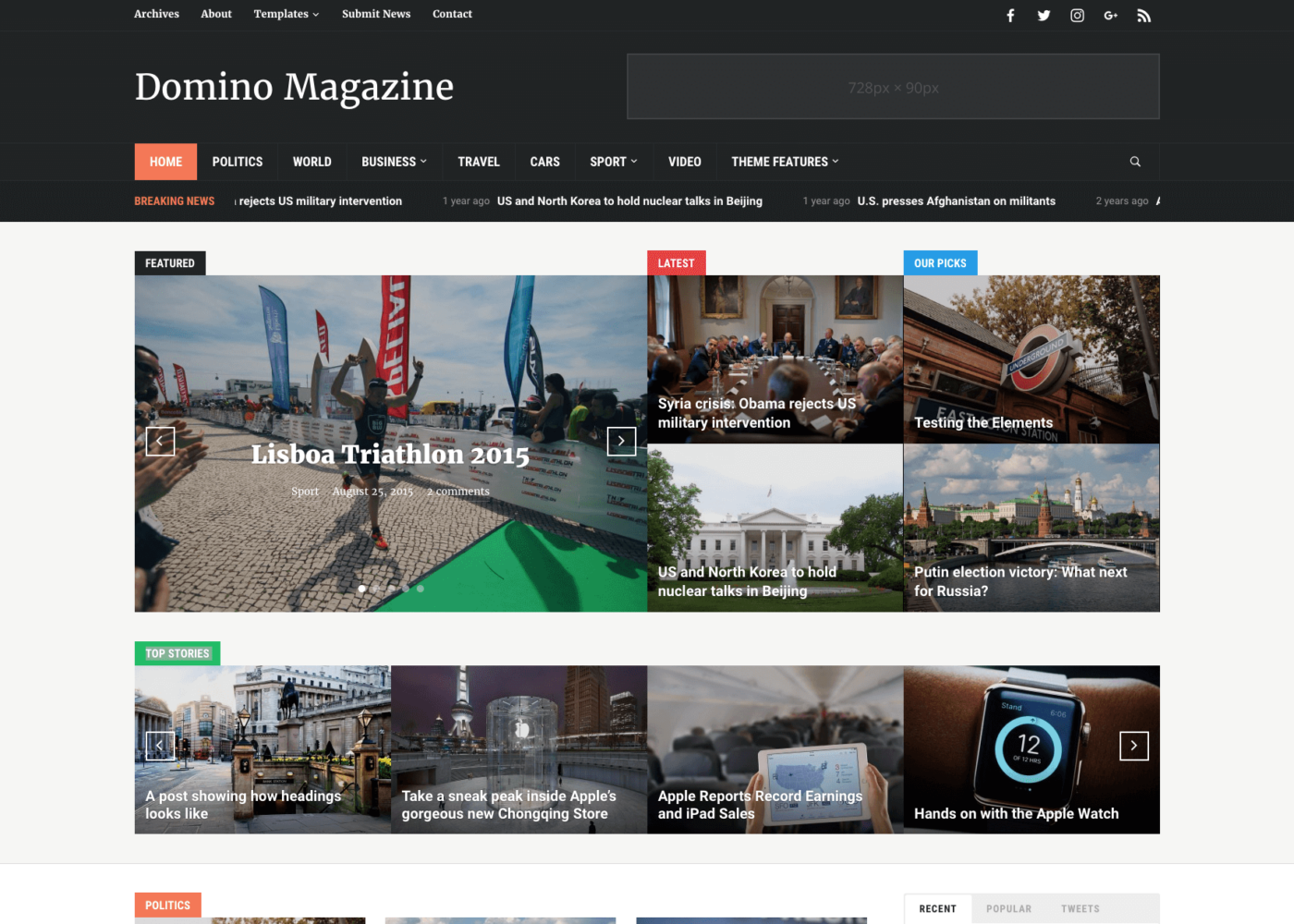The image size is (1294, 924).
Task: Open the Politics menu item
Action: 237,161
